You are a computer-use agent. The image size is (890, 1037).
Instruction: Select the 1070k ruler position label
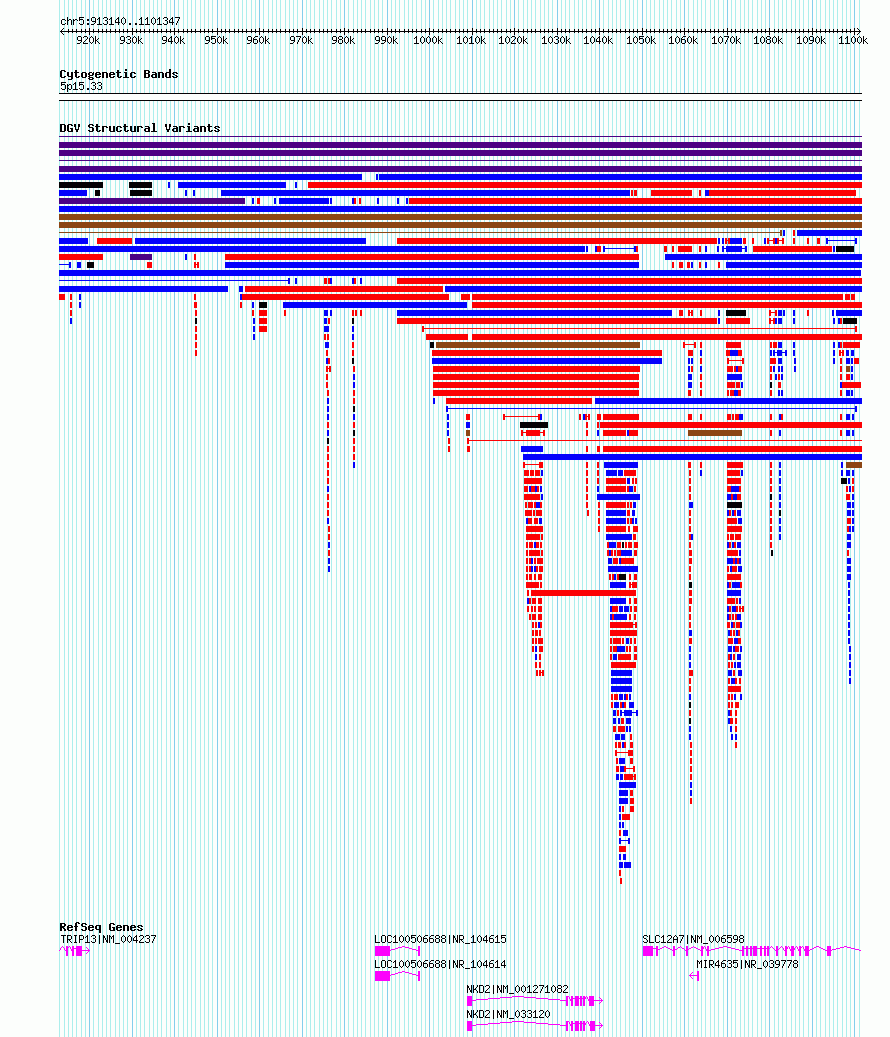click(x=726, y=40)
